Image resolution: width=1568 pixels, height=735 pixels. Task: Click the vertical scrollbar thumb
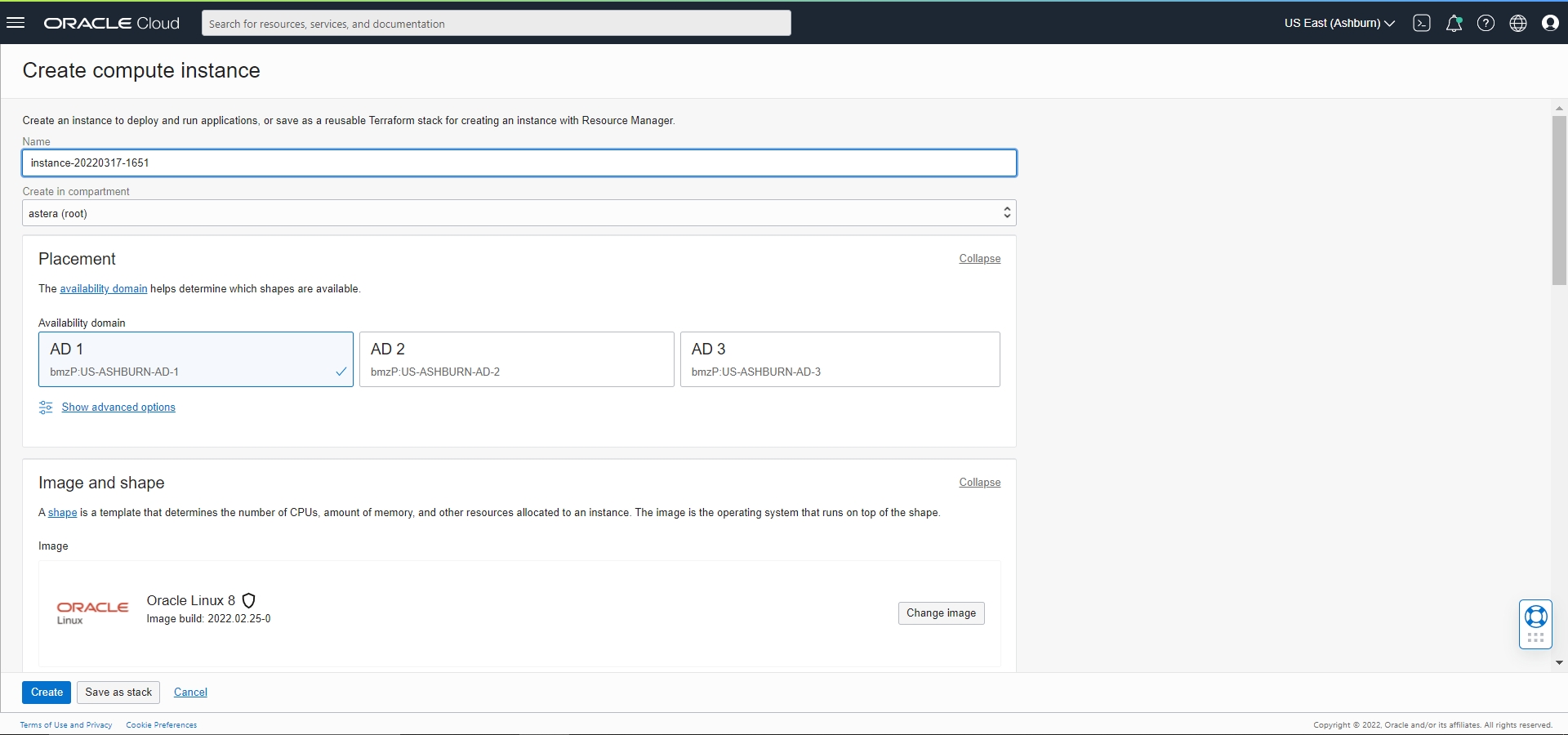(1559, 200)
